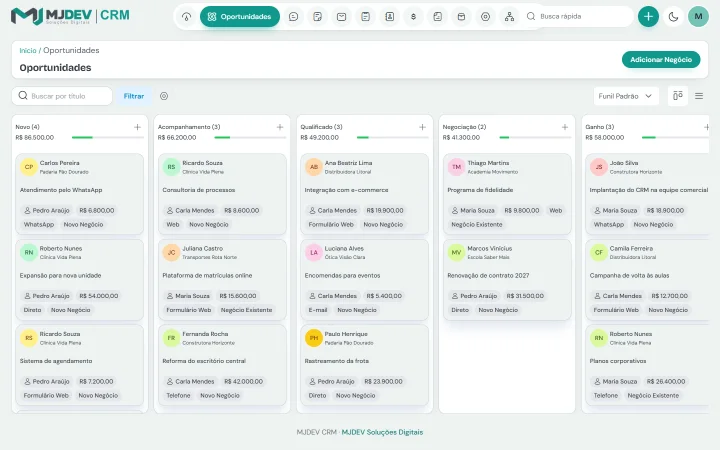
Task: Open the notepad list icon in navbar
Action: tap(366, 17)
